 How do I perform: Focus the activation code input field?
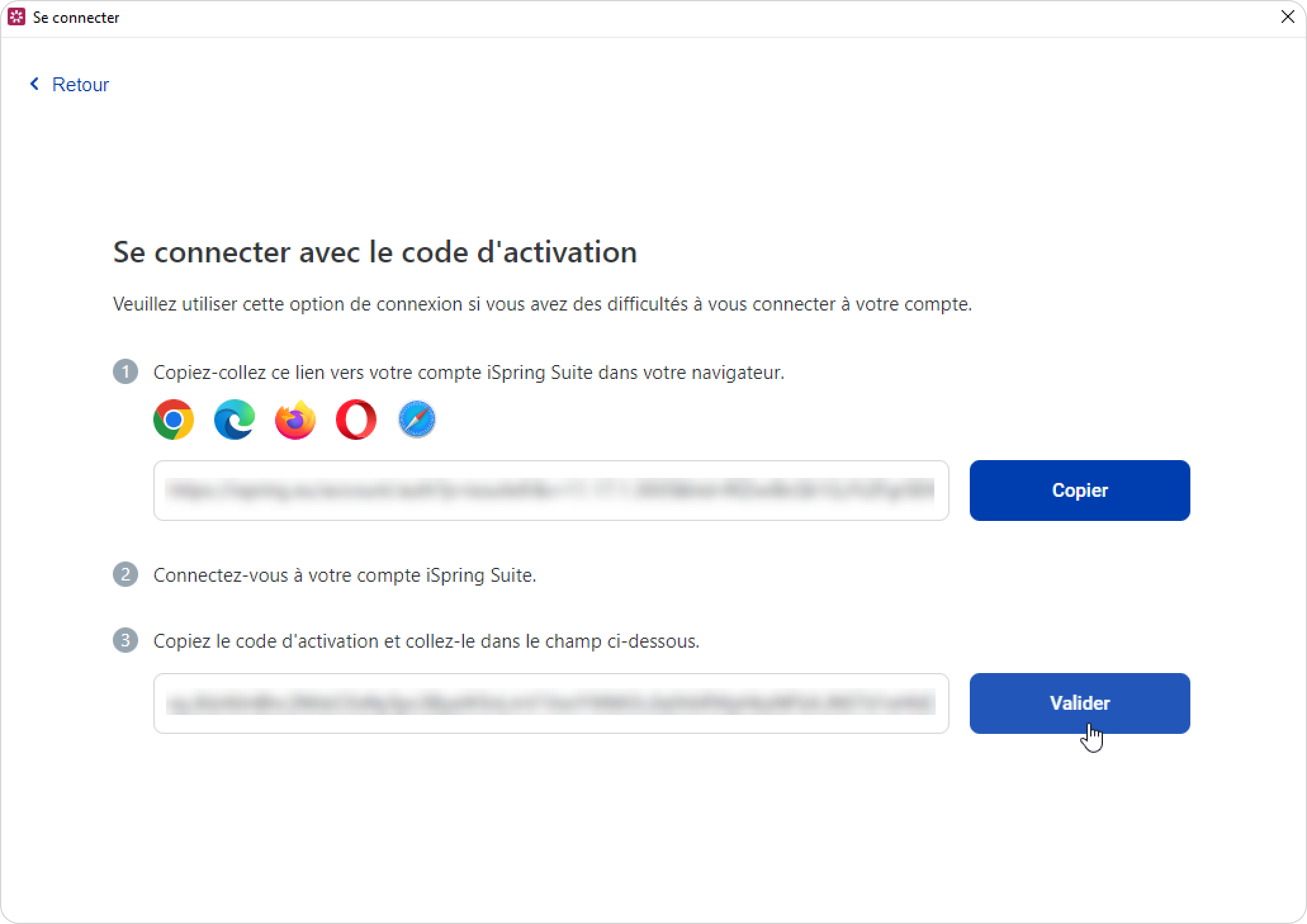(551, 703)
